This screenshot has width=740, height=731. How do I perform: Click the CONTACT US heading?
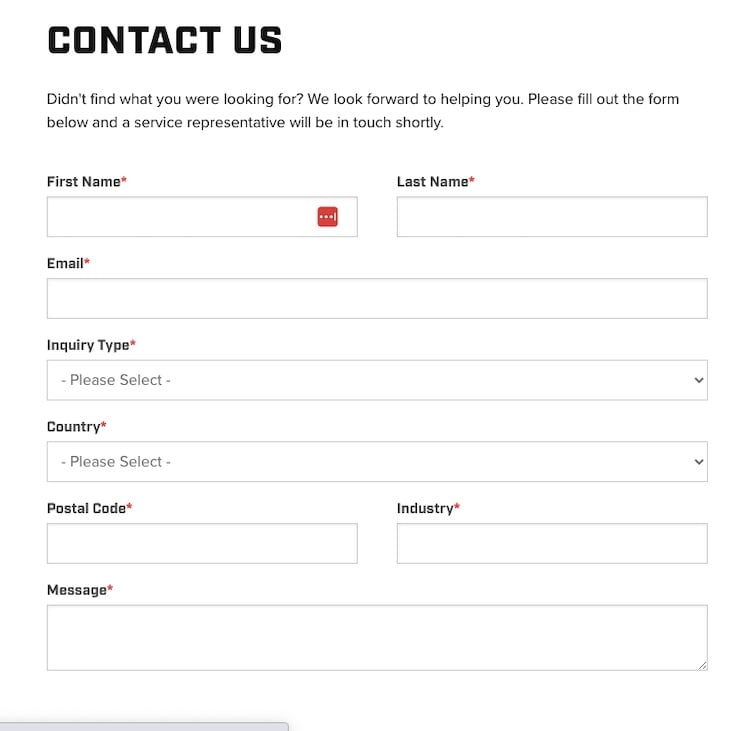(x=165, y=41)
